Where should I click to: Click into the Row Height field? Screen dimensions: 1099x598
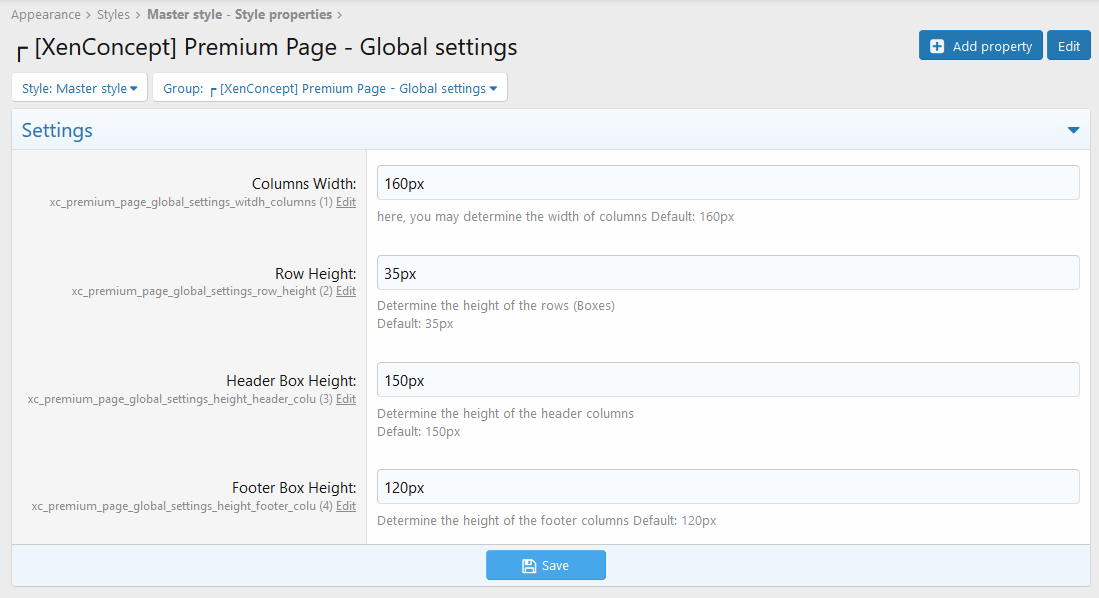click(728, 273)
